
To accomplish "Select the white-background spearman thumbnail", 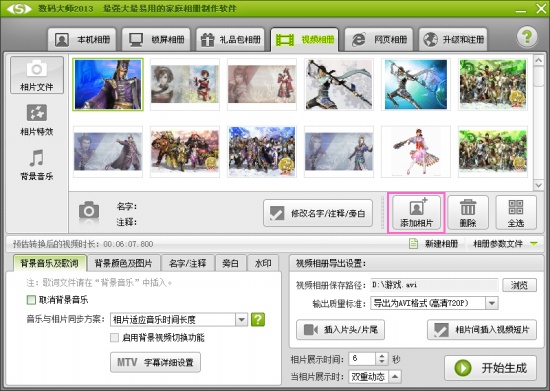I will tap(339, 85).
